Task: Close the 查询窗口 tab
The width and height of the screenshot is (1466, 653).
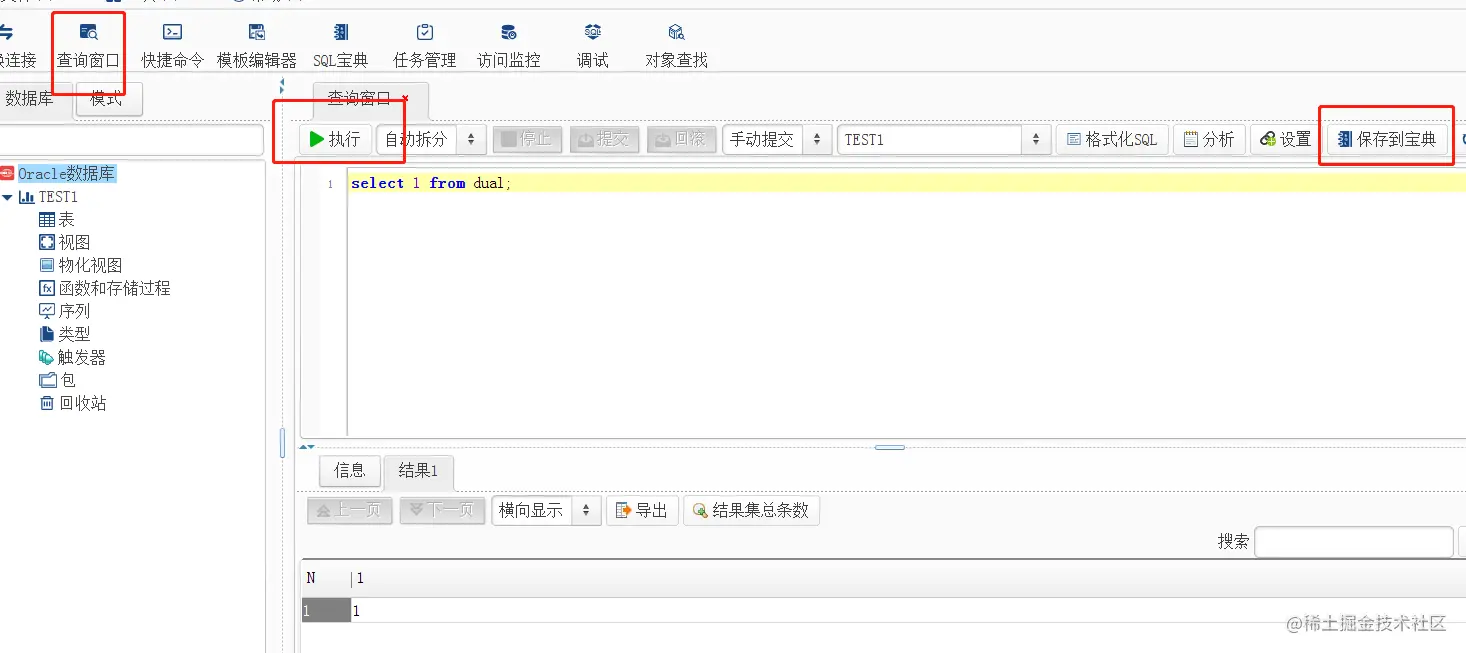Action: 405,98
